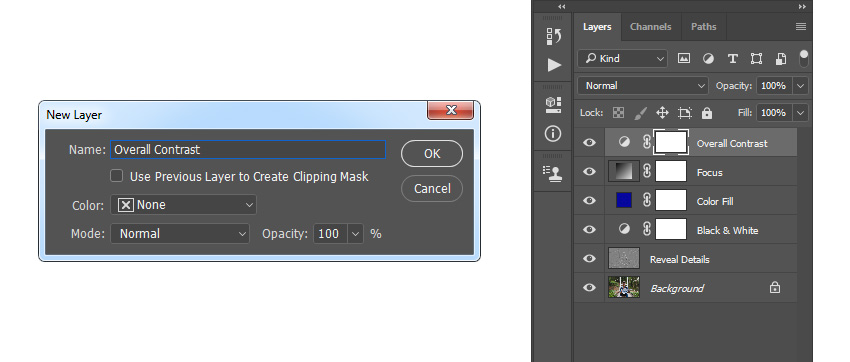Image resolution: width=850 pixels, height=362 pixels.
Task: Click Black & White adjustment layer icon
Action: coord(624,230)
